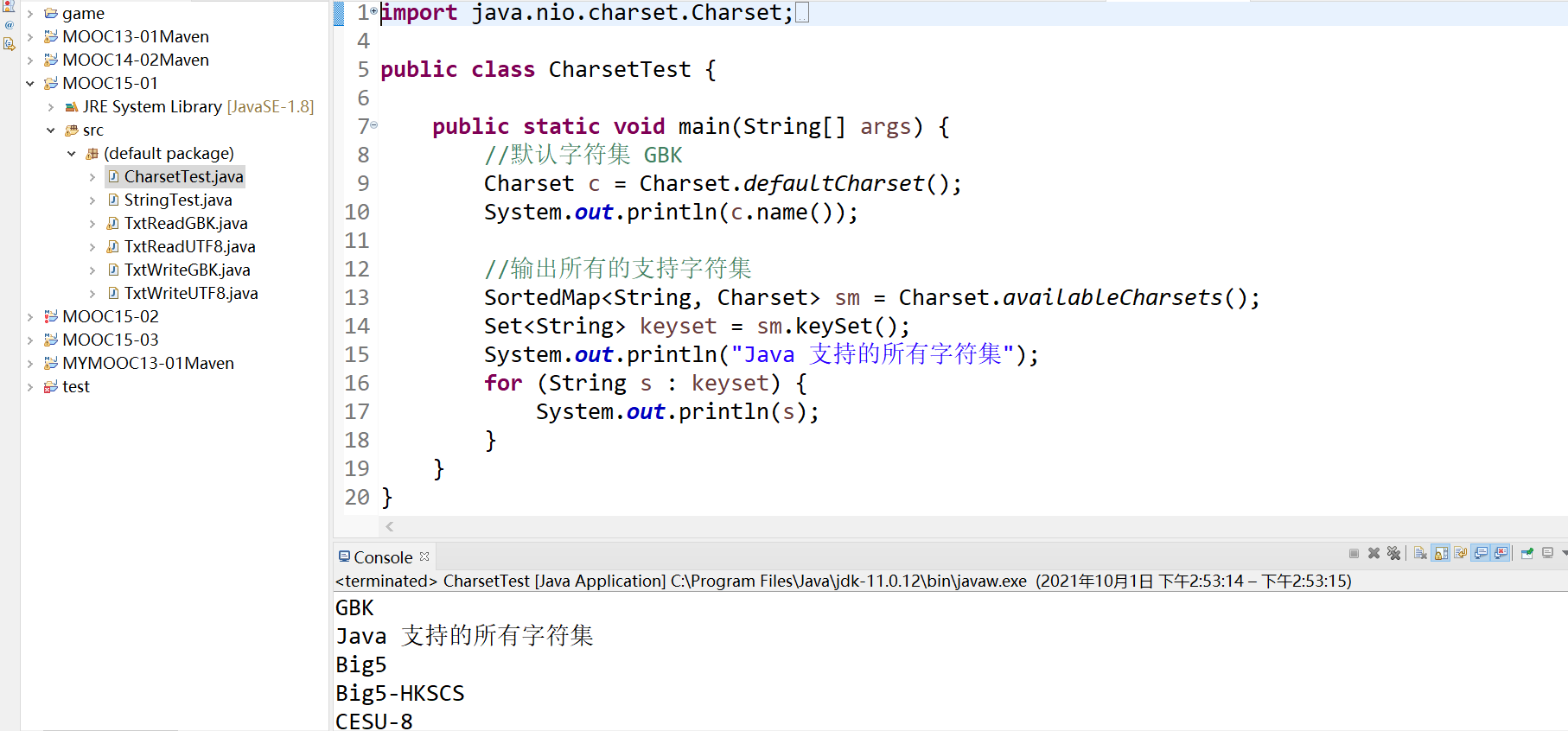The width and height of the screenshot is (1568, 731).
Task: Select TxtWriteGBK.java in the tree
Action: tap(188, 270)
